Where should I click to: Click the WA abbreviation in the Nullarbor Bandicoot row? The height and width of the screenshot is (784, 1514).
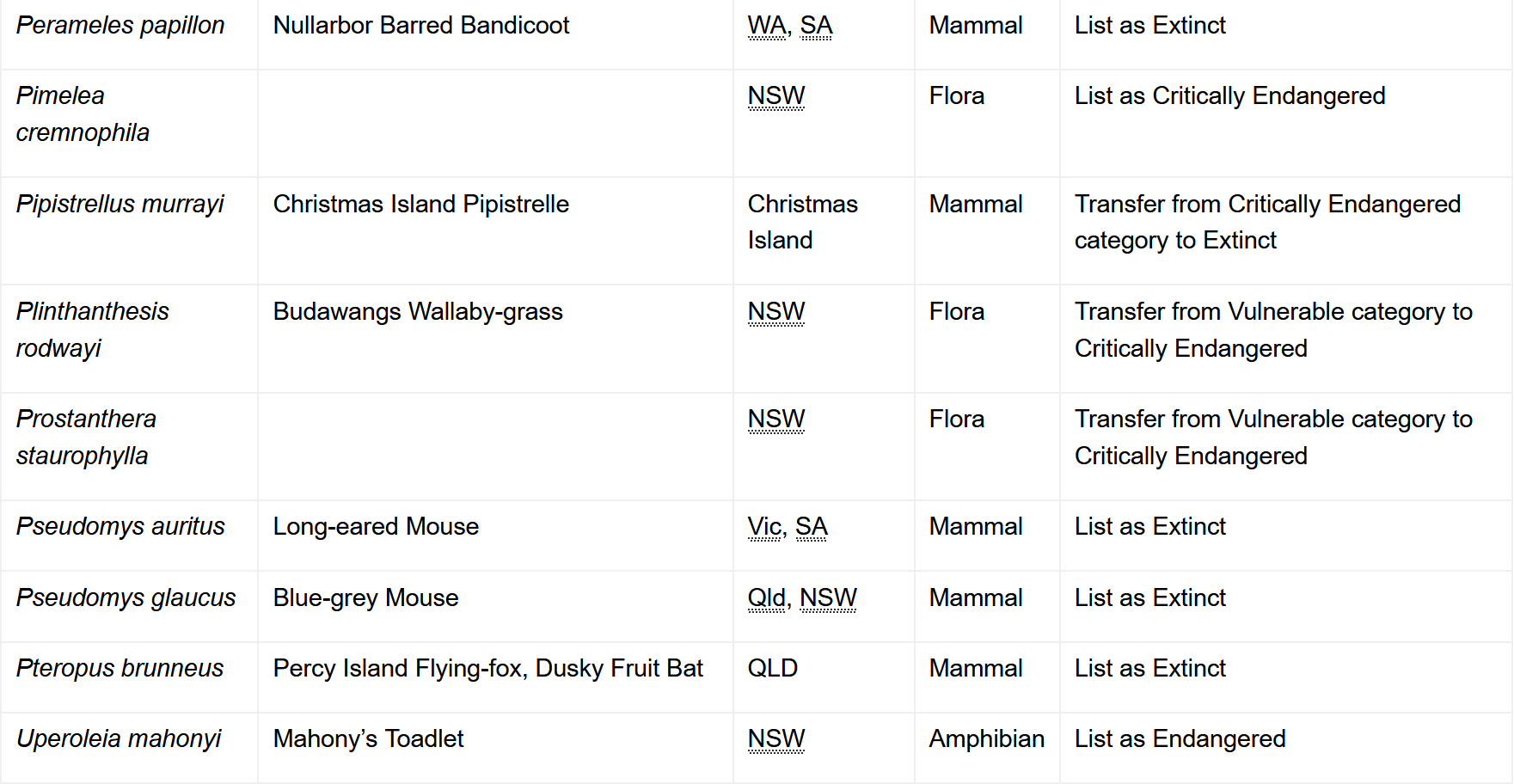click(766, 26)
